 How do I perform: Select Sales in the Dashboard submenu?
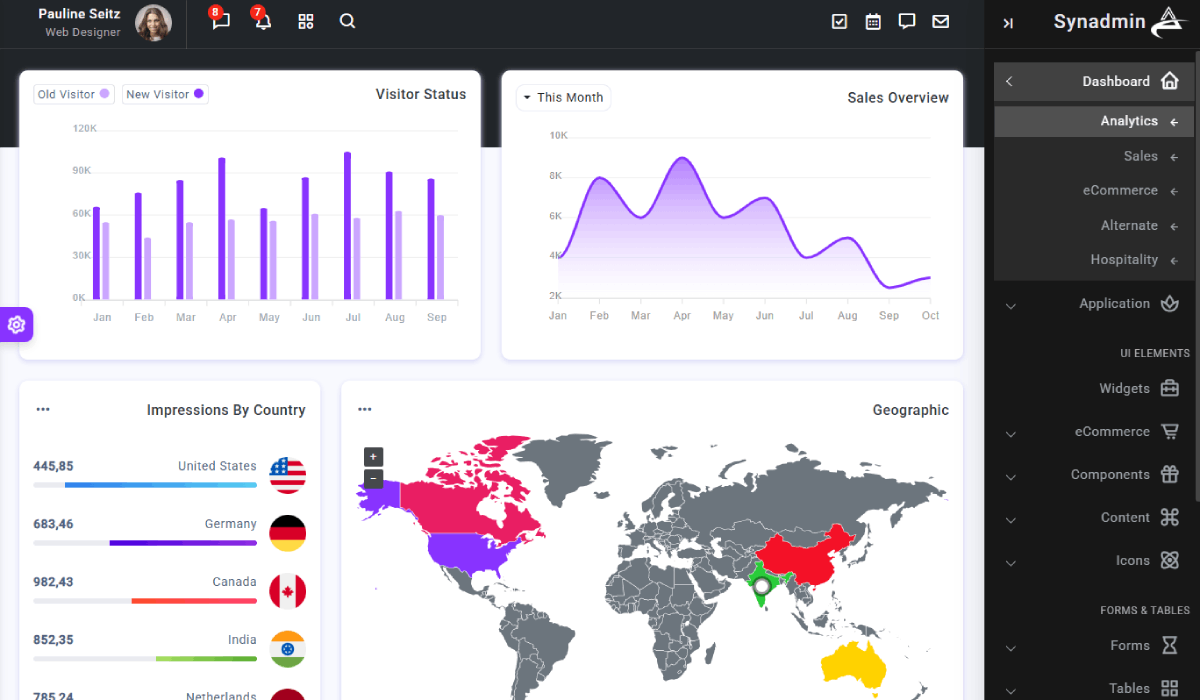click(x=1094, y=156)
